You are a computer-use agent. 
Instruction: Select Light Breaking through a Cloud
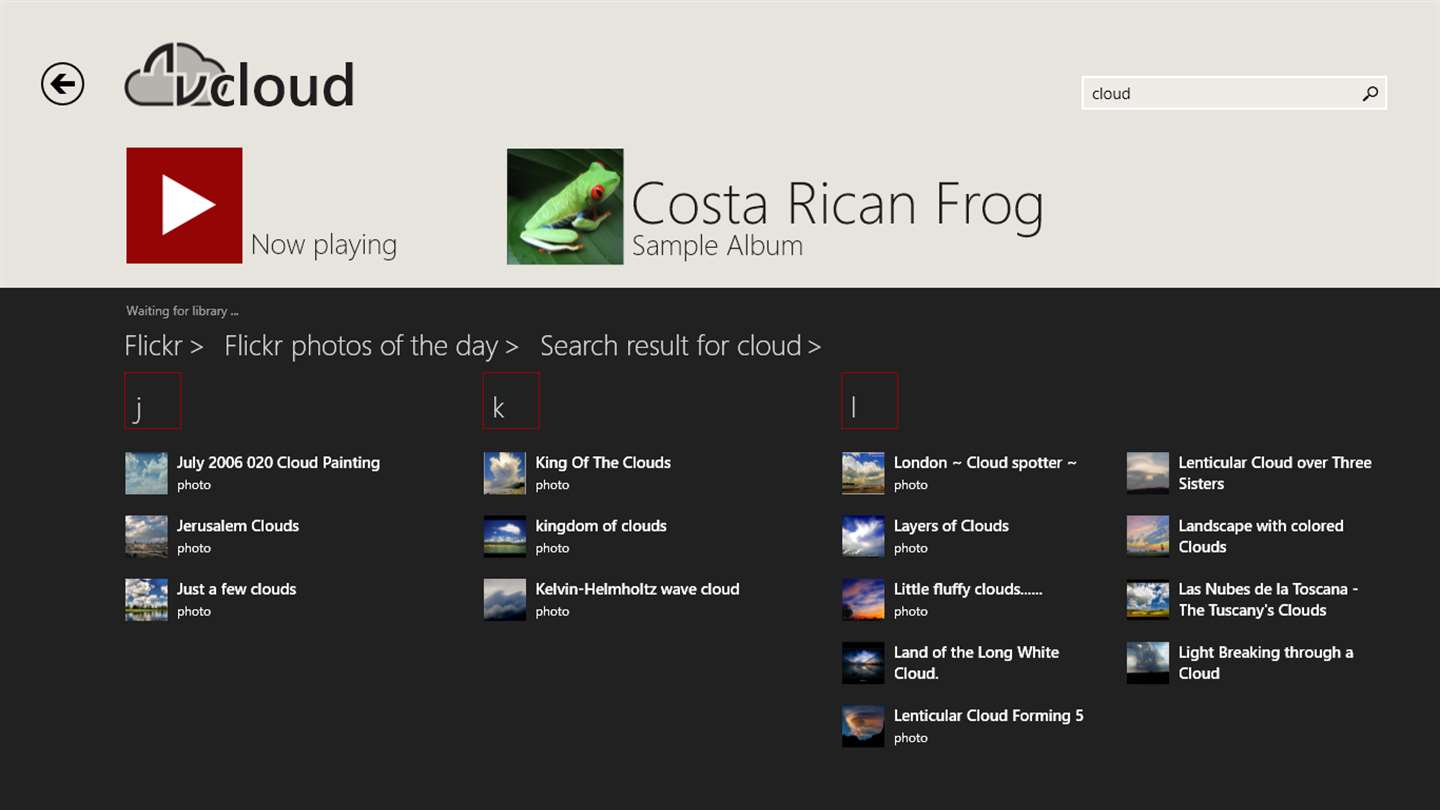click(x=1265, y=663)
